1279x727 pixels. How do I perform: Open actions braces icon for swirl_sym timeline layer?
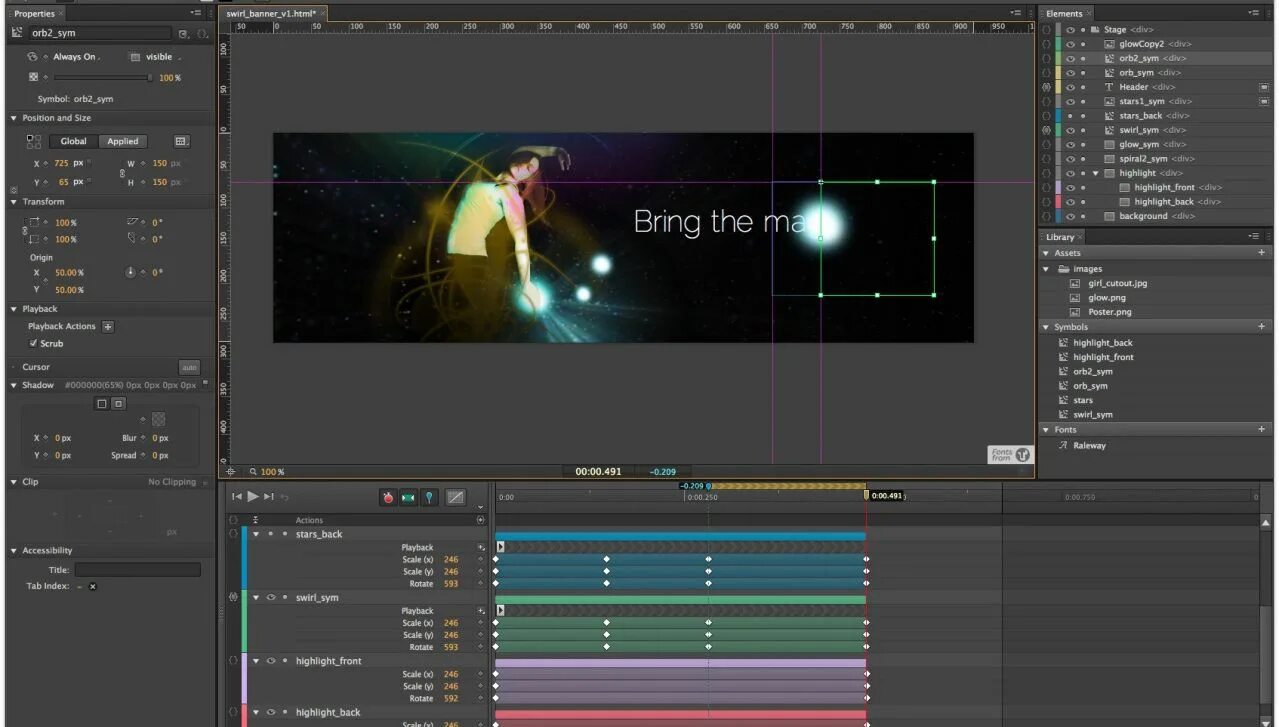pyautogui.click(x=233, y=597)
